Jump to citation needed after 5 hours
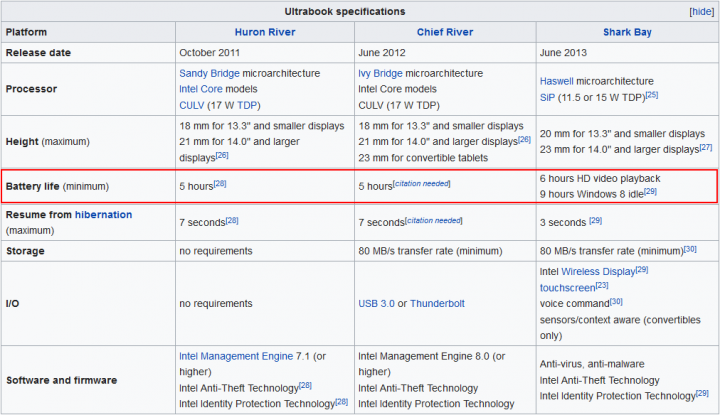 pos(422,184)
